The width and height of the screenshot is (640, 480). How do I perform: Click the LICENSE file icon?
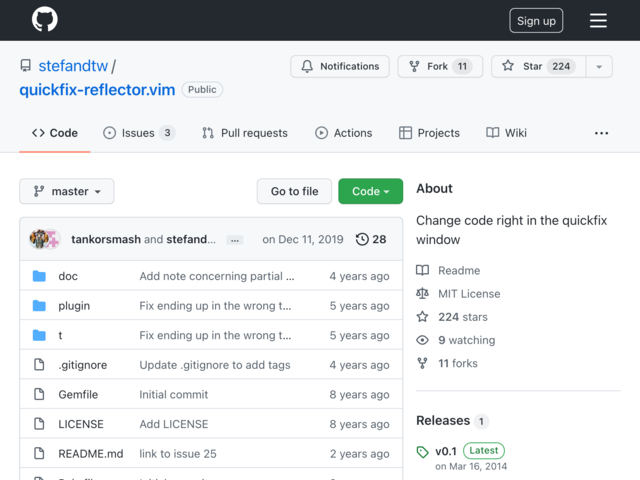coord(39,424)
